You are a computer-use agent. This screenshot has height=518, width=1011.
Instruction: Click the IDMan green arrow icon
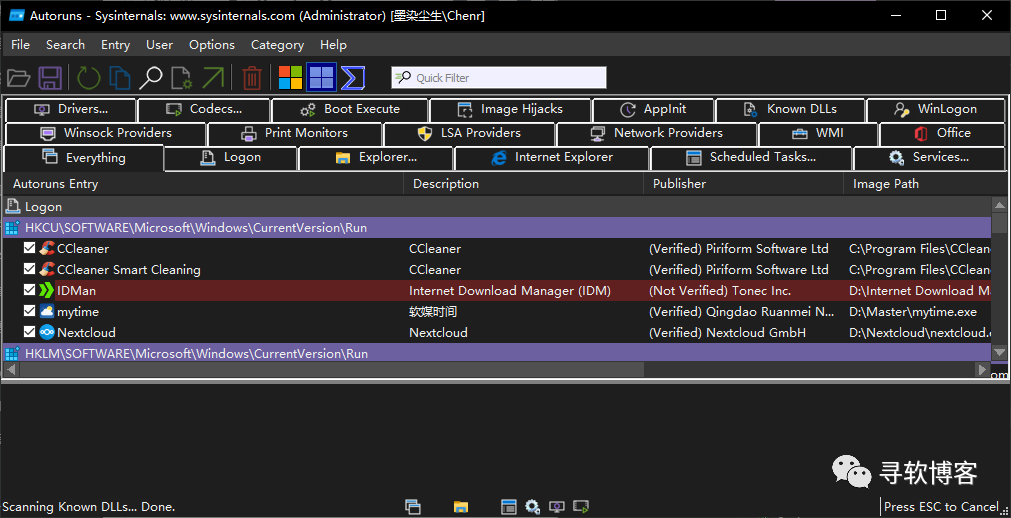pyautogui.click(x=47, y=290)
